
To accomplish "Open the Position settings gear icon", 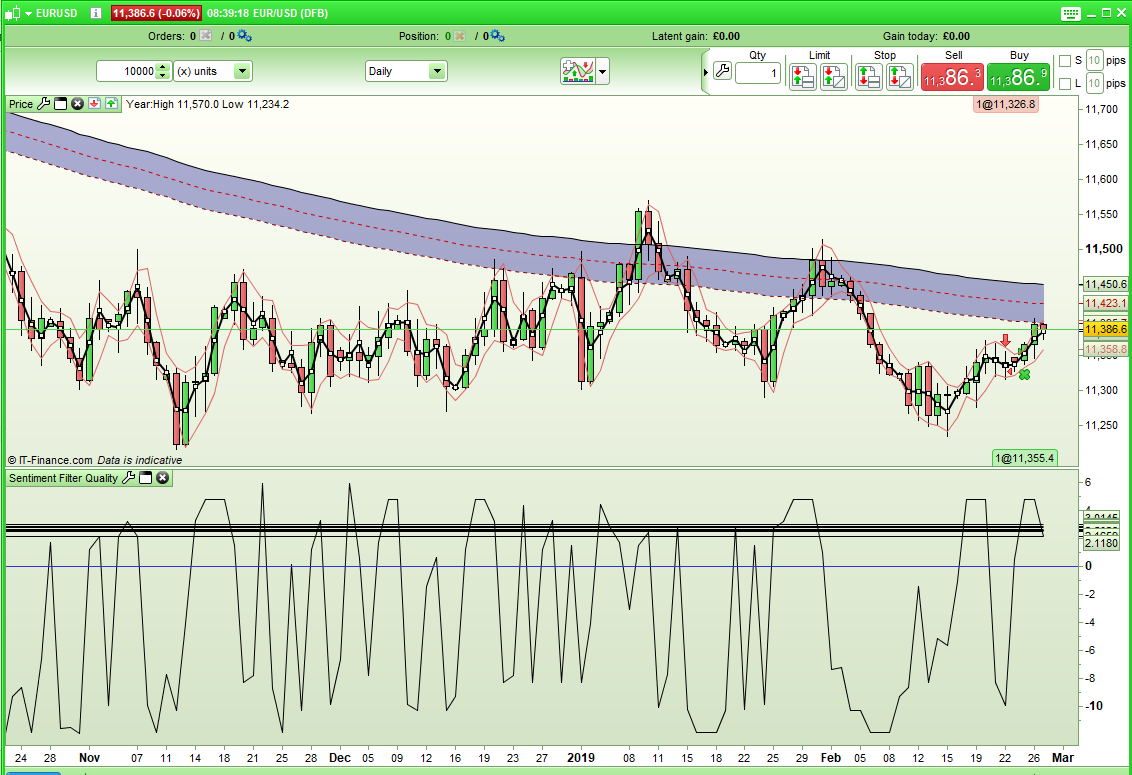I will point(497,36).
